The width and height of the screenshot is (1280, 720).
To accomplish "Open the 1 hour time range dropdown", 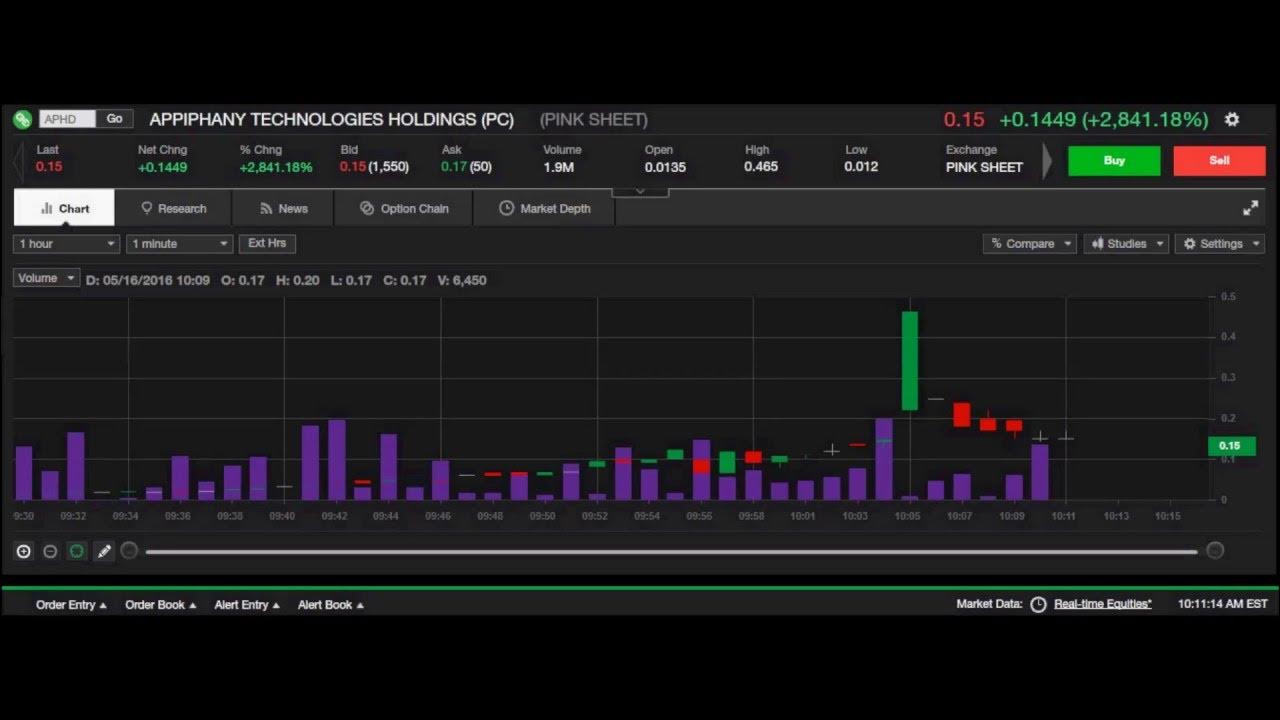I will (66, 244).
